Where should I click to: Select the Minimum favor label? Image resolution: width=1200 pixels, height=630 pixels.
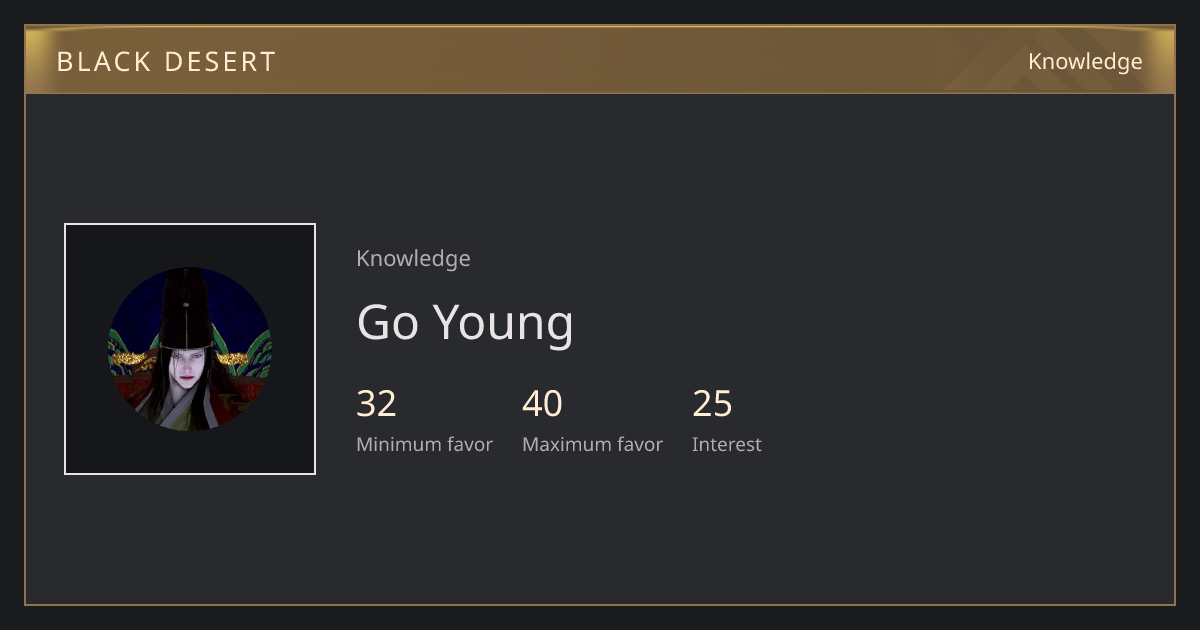click(424, 444)
